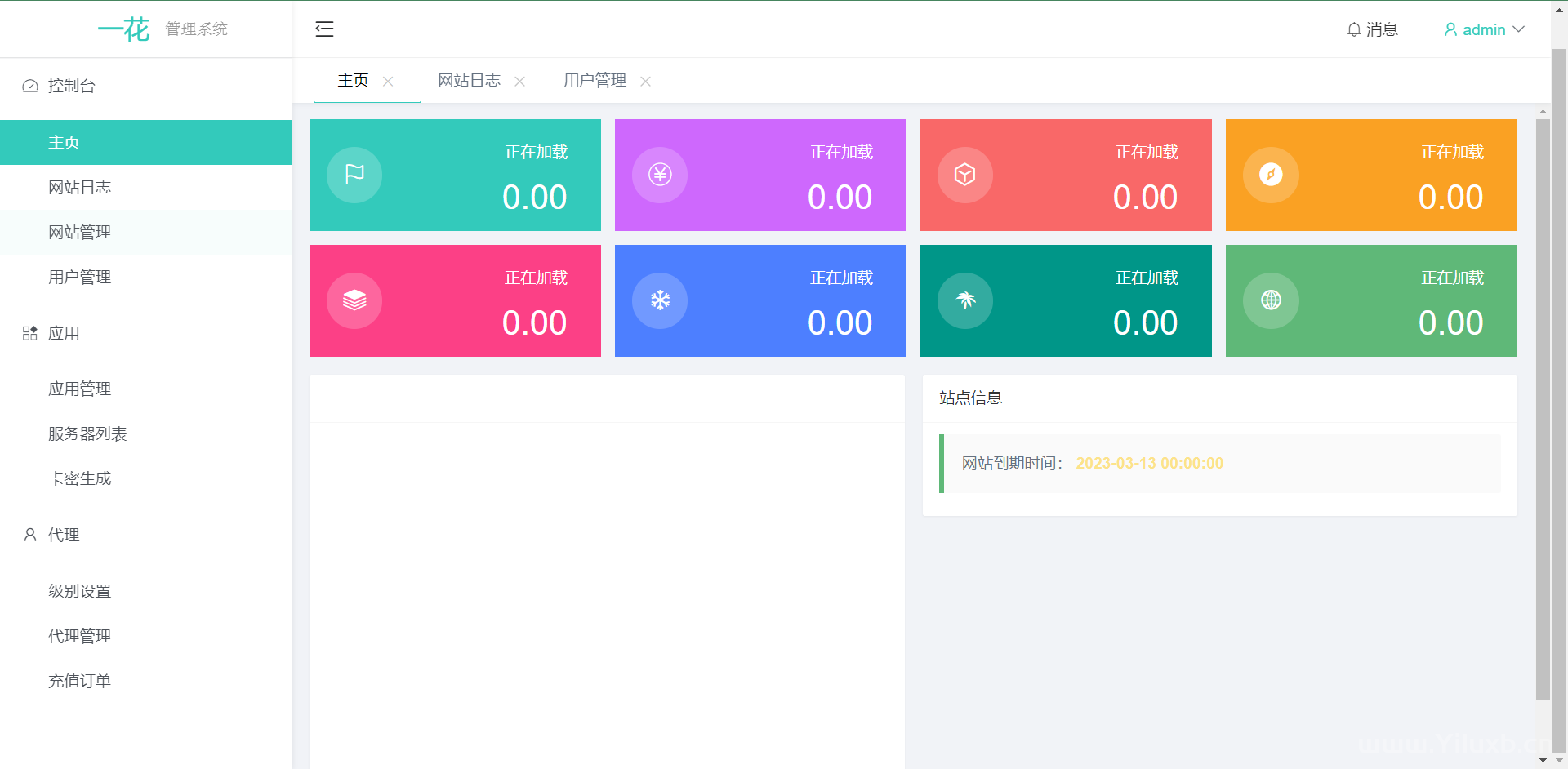Image resolution: width=1568 pixels, height=769 pixels.
Task: Click the palm tree icon on dark green card
Action: click(x=965, y=300)
